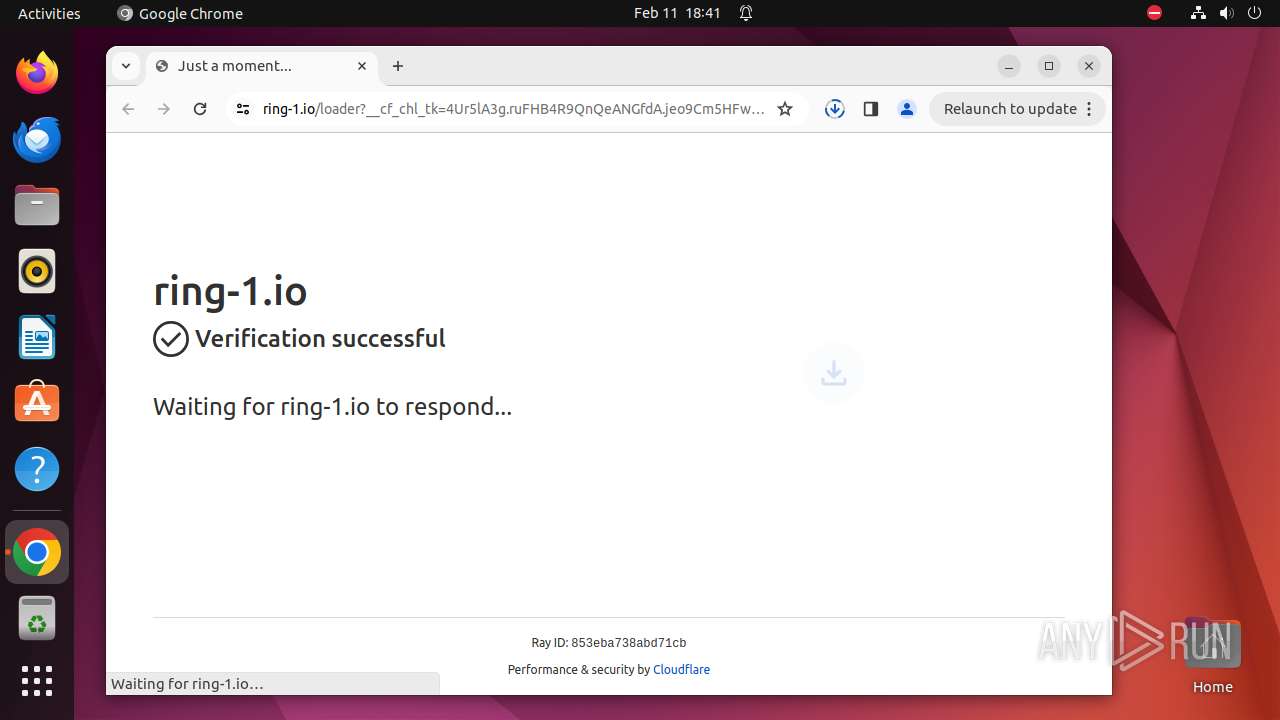The height and width of the screenshot is (720, 1280).
Task: Go forward in browser history
Action: pos(164,109)
